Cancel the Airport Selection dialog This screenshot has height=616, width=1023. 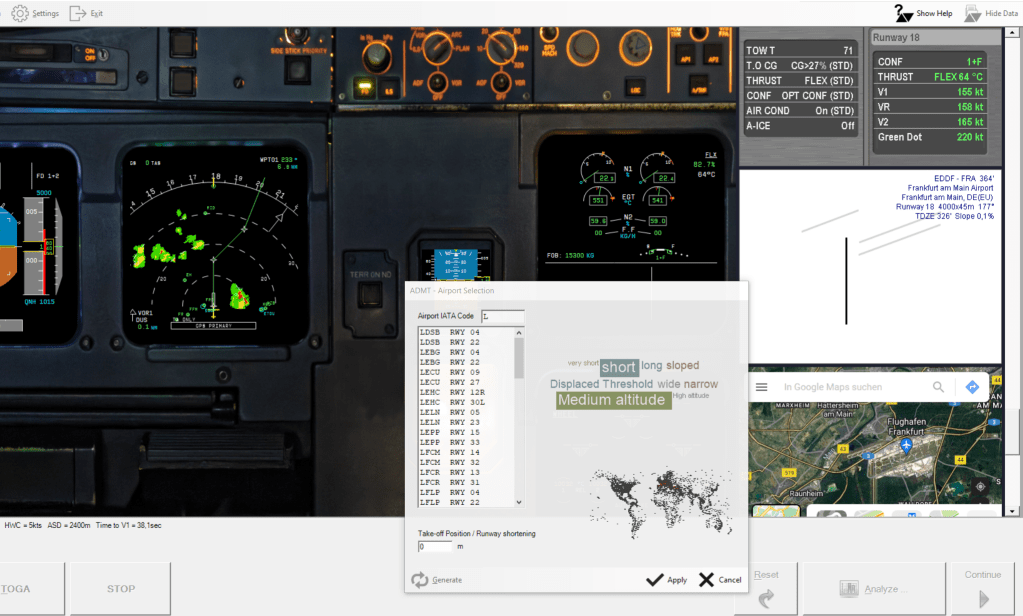click(x=720, y=580)
